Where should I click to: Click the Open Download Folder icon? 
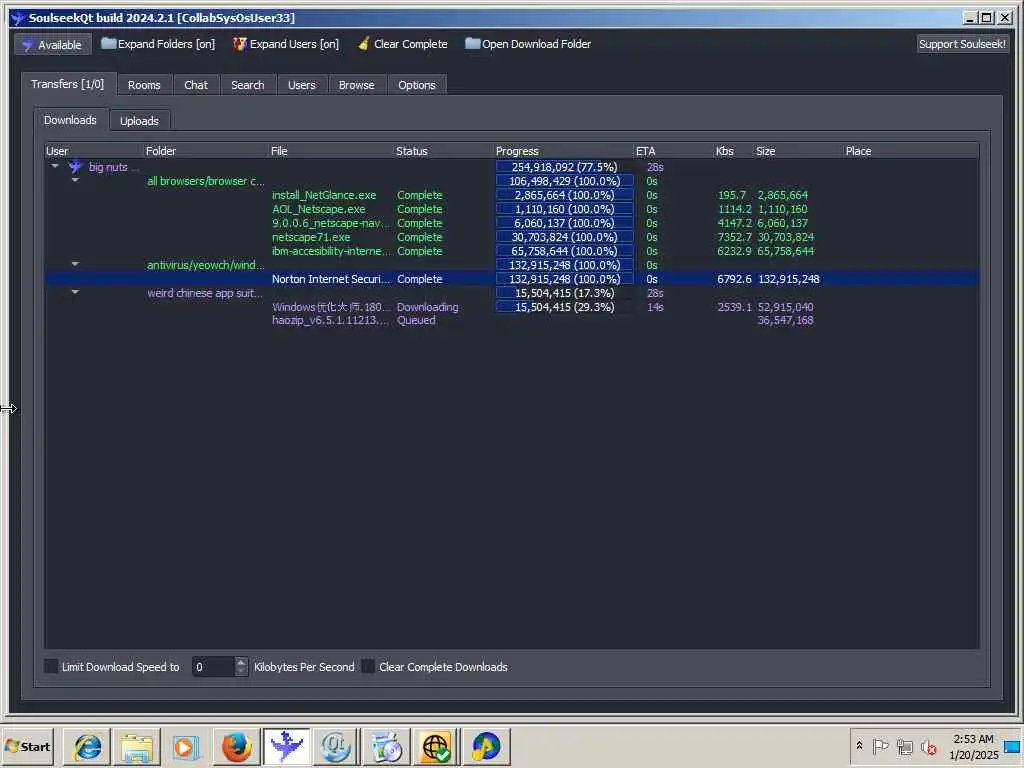472,44
